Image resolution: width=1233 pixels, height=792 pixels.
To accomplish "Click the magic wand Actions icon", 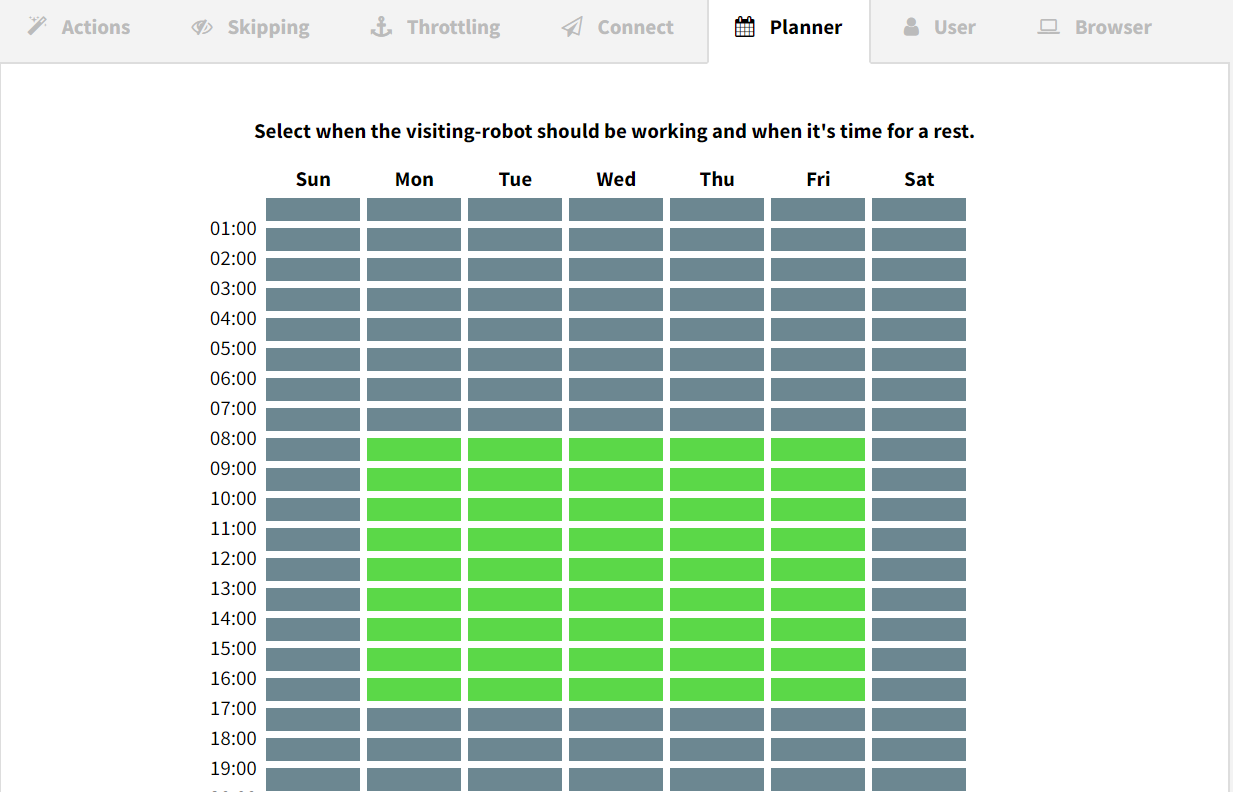I will (x=37, y=27).
